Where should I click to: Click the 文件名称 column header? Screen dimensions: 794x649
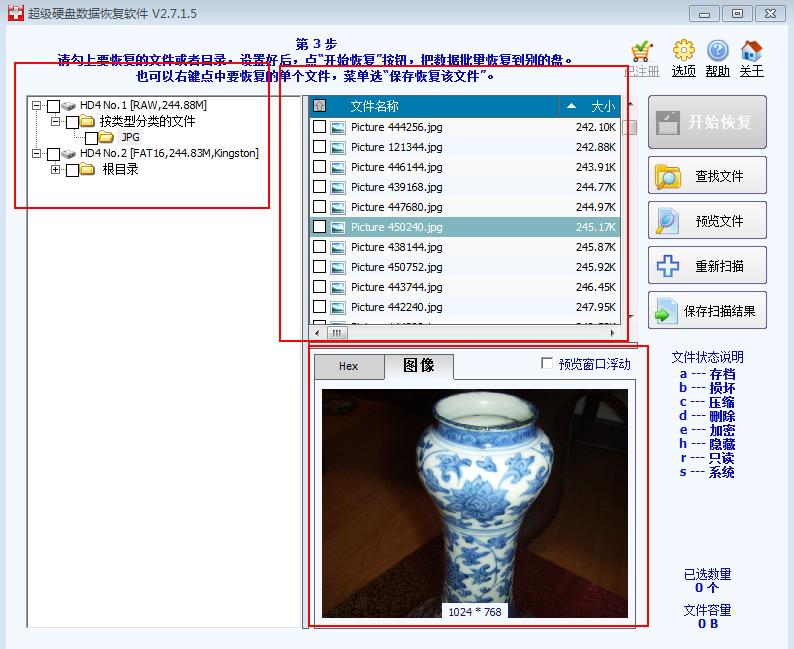[x=375, y=106]
